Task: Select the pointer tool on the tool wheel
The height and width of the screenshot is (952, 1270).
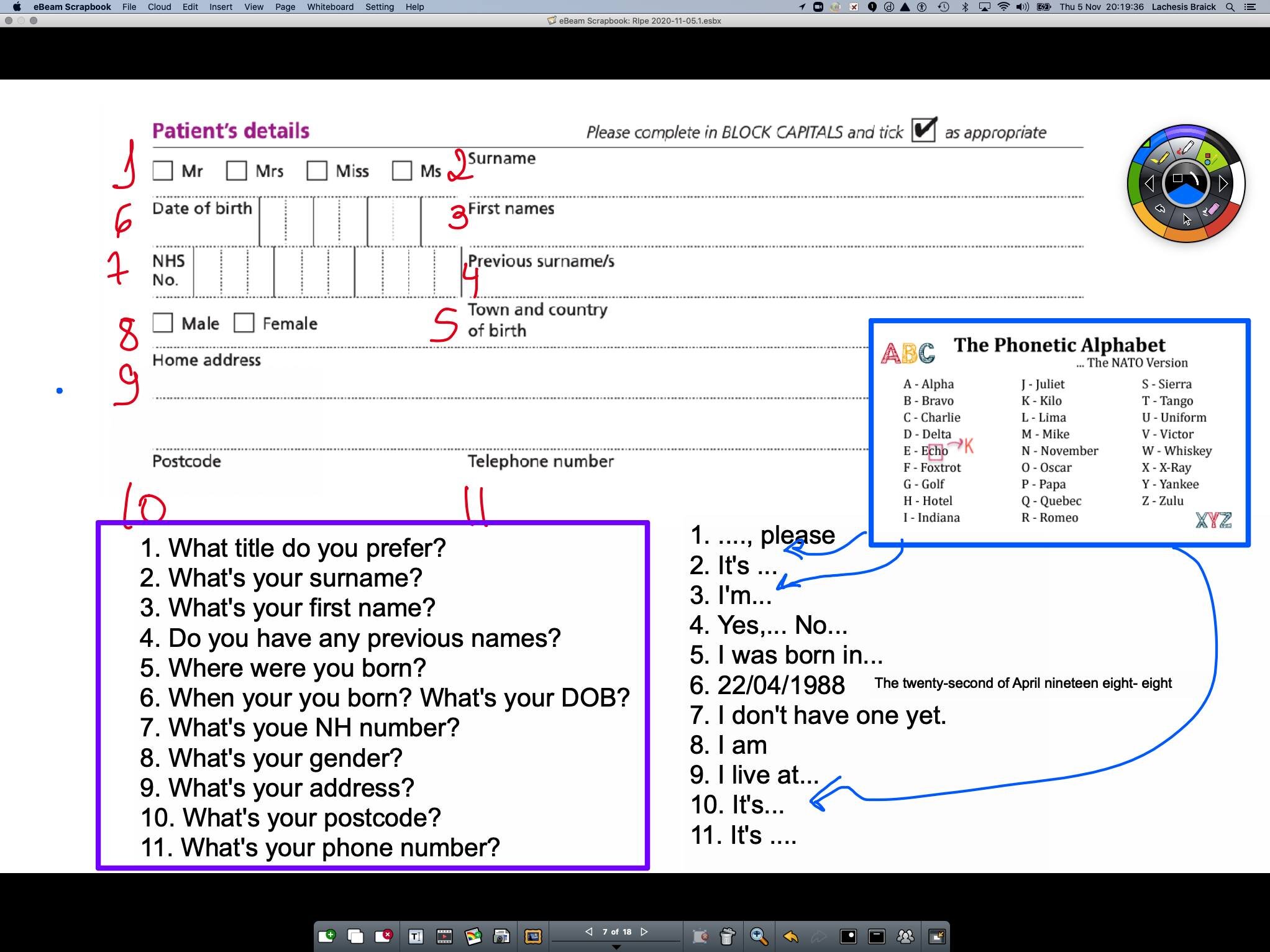Action: click(x=1187, y=219)
